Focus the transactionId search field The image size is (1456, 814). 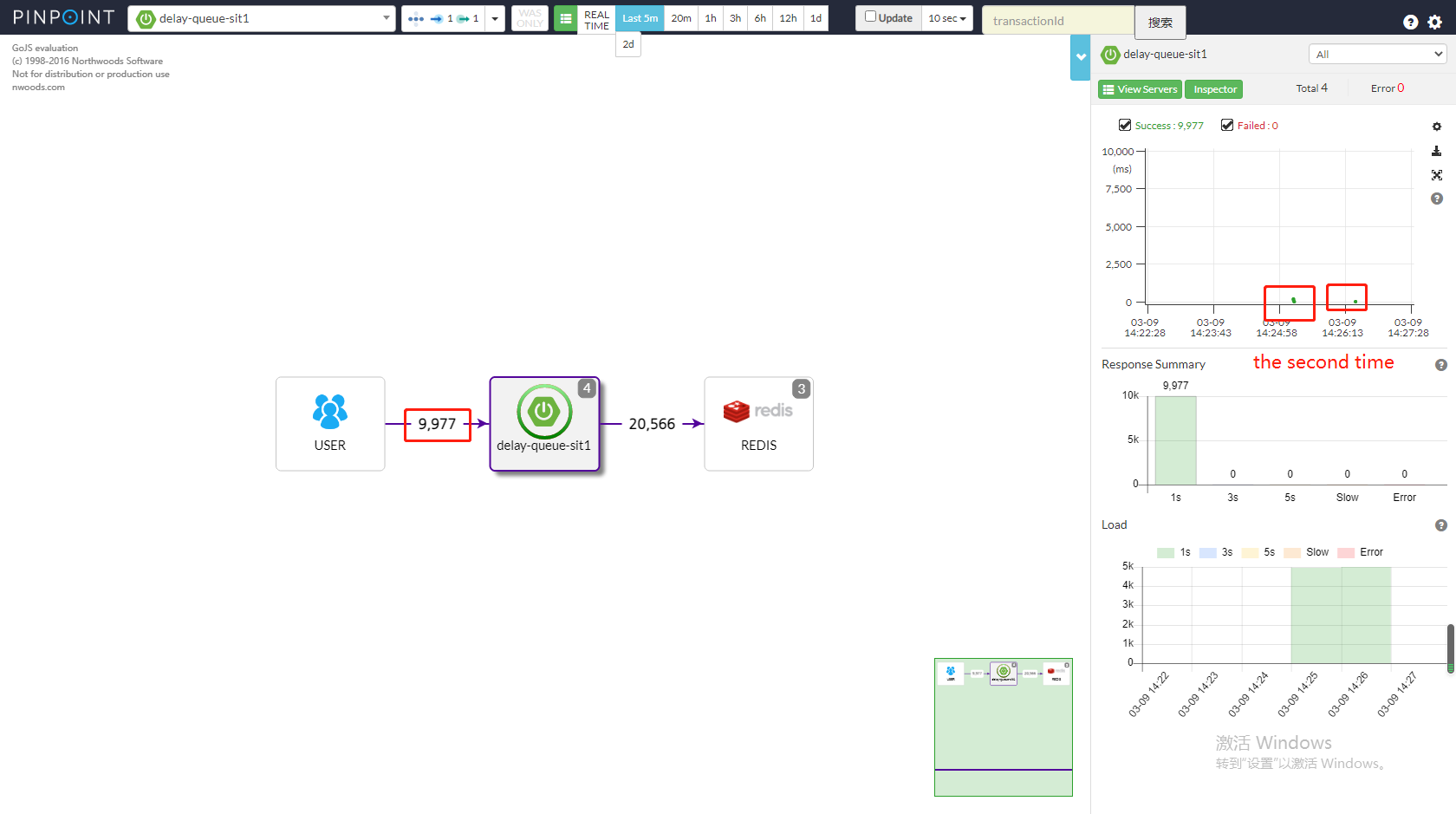tap(1058, 21)
